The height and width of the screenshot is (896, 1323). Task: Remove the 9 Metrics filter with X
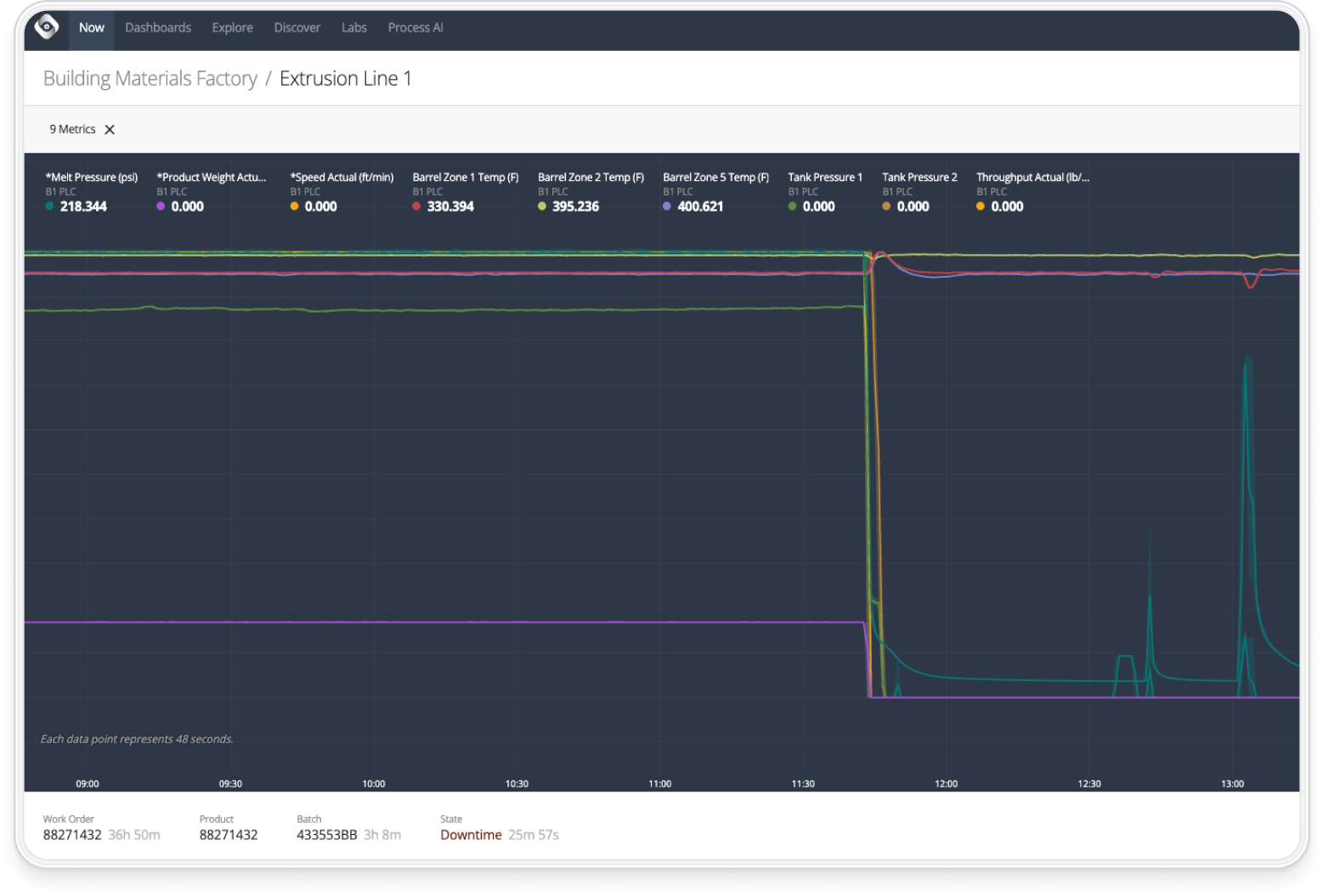(x=110, y=130)
